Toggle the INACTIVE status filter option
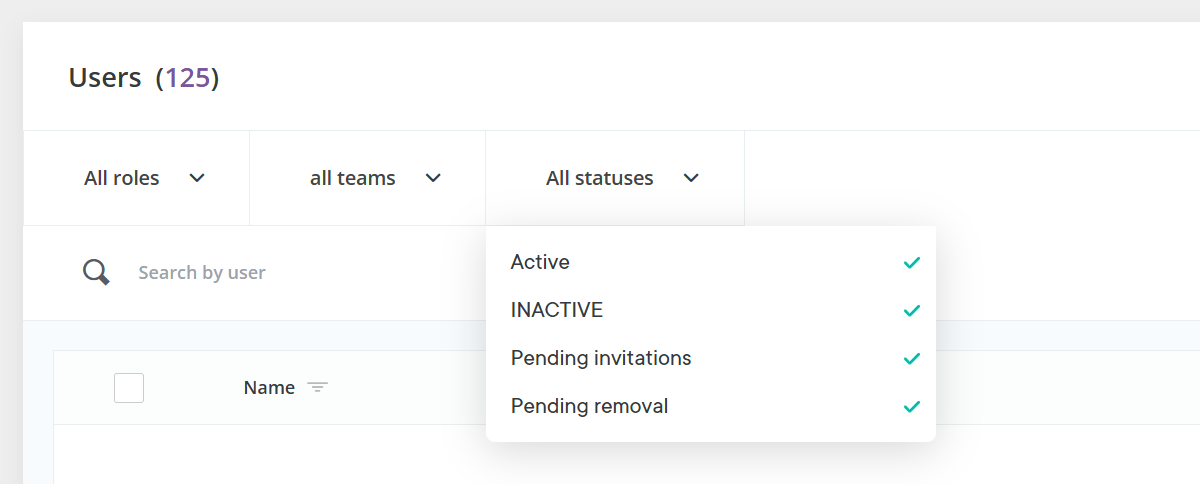Viewport: 1200px width, 484px height. [x=557, y=310]
